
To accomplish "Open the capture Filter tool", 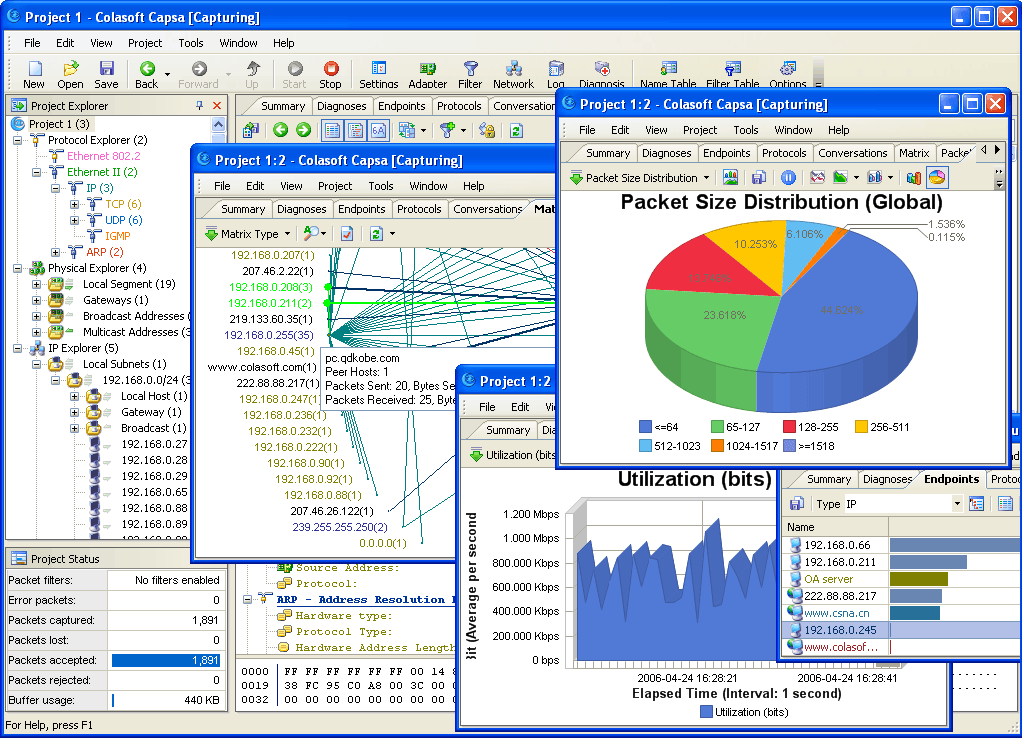I will (x=470, y=74).
